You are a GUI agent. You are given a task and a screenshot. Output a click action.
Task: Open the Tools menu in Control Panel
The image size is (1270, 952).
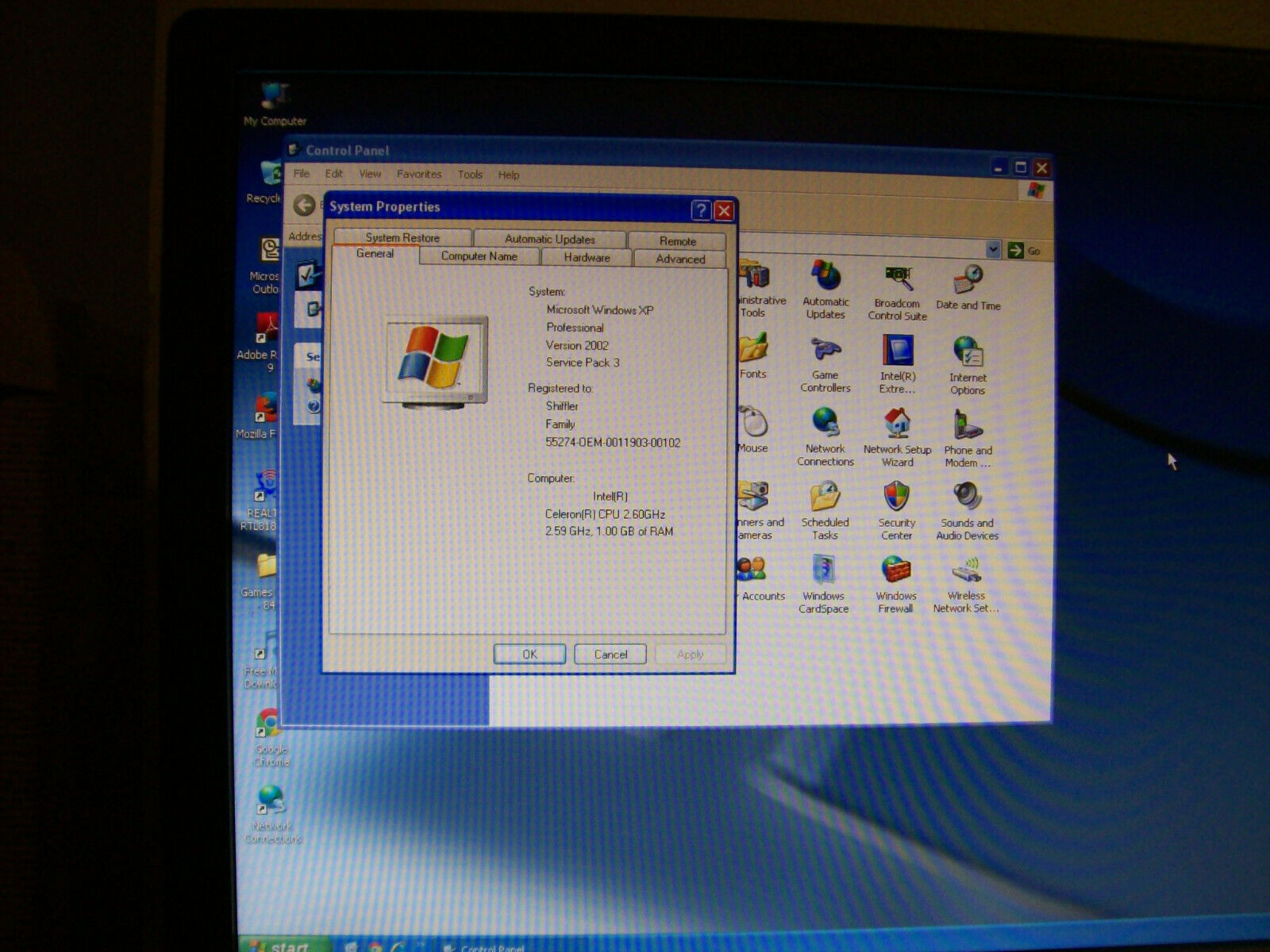470,175
